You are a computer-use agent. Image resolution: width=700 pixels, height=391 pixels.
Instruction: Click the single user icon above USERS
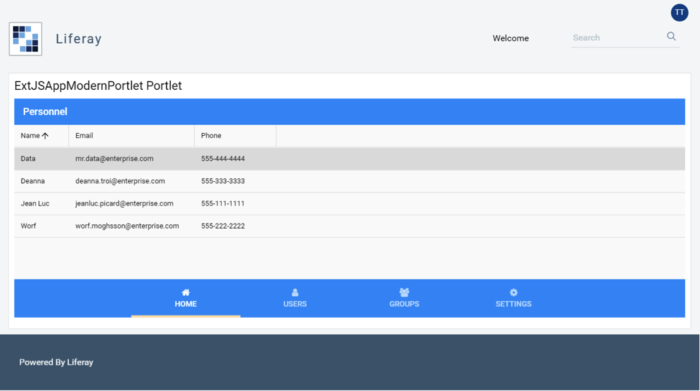(x=295, y=292)
